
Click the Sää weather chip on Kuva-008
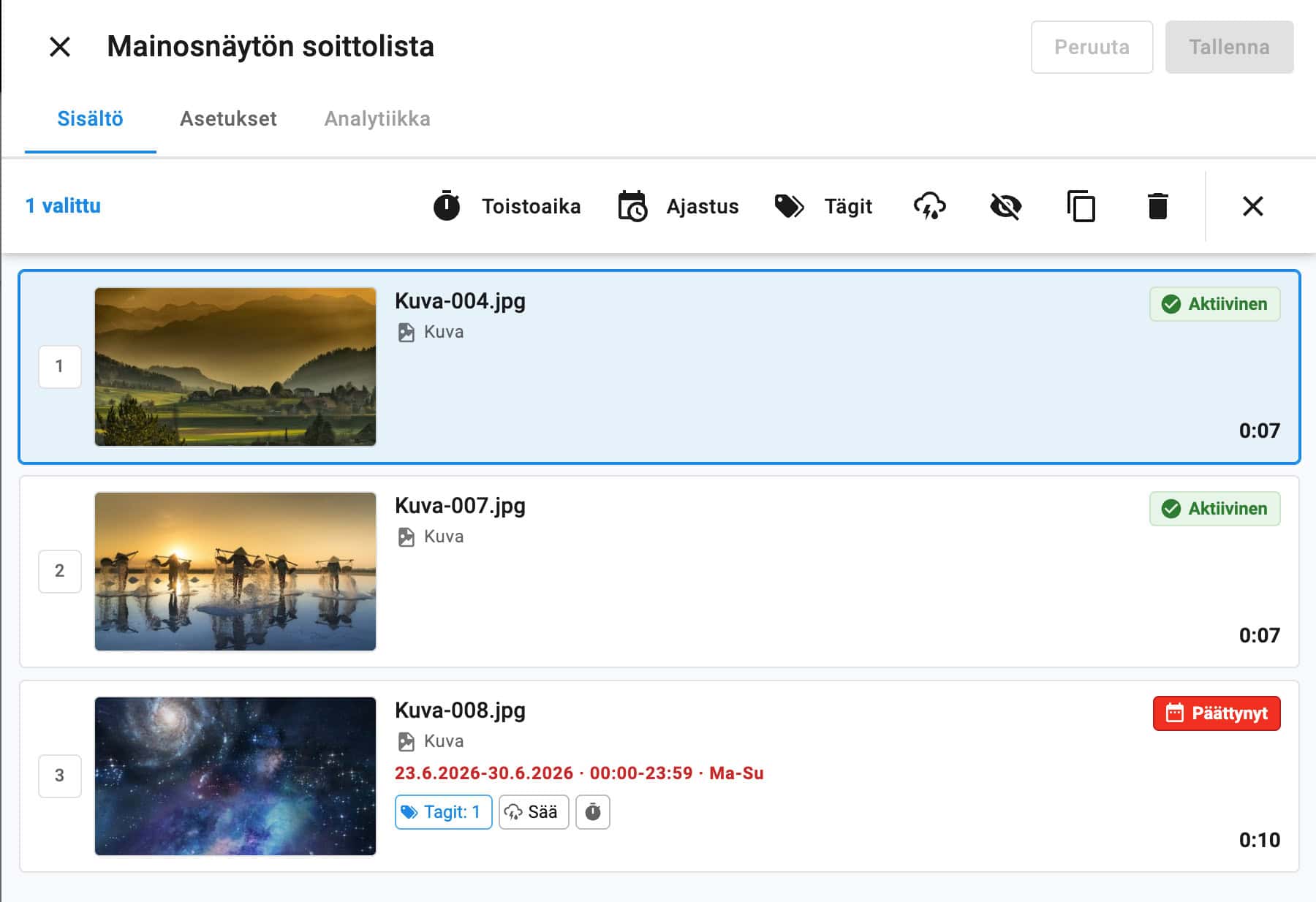pyautogui.click(x=533, y=812)
